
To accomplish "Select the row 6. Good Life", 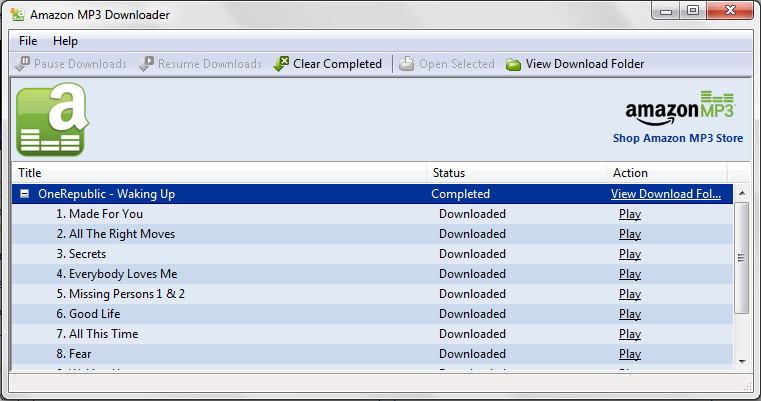I will (x=372, y=314).
